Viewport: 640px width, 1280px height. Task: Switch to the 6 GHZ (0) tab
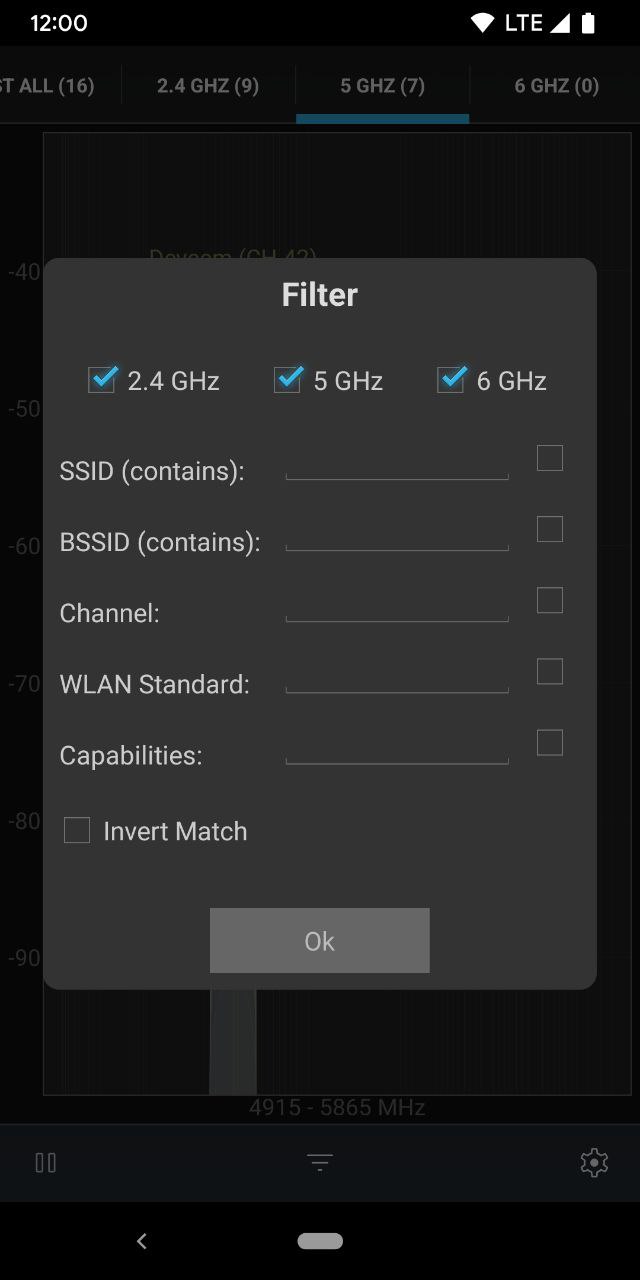point(556,86)
